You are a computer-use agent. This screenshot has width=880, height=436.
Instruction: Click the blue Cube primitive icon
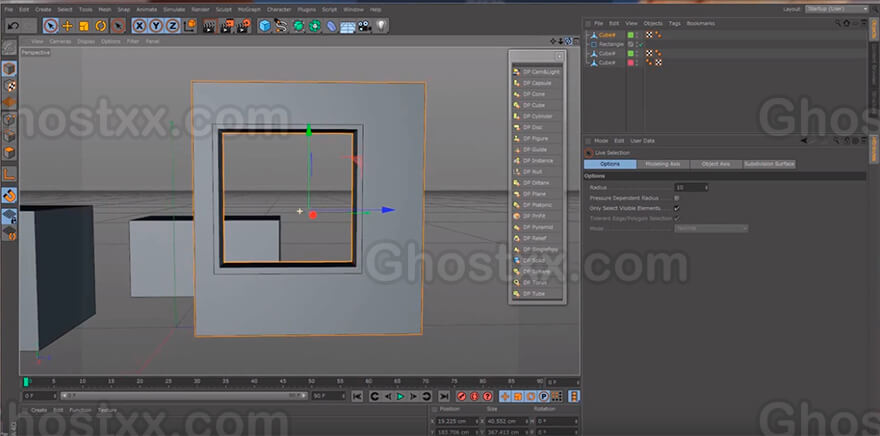tap(265, 26)
